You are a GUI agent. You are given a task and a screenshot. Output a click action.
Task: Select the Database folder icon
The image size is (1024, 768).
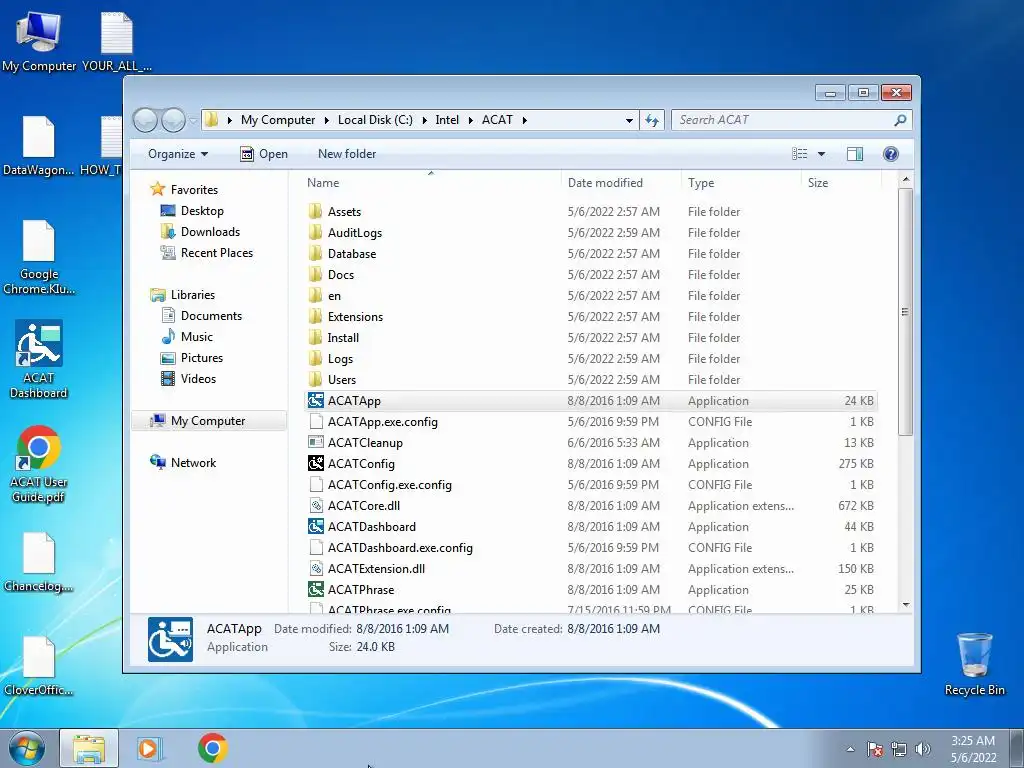click(x=316, y=253)
